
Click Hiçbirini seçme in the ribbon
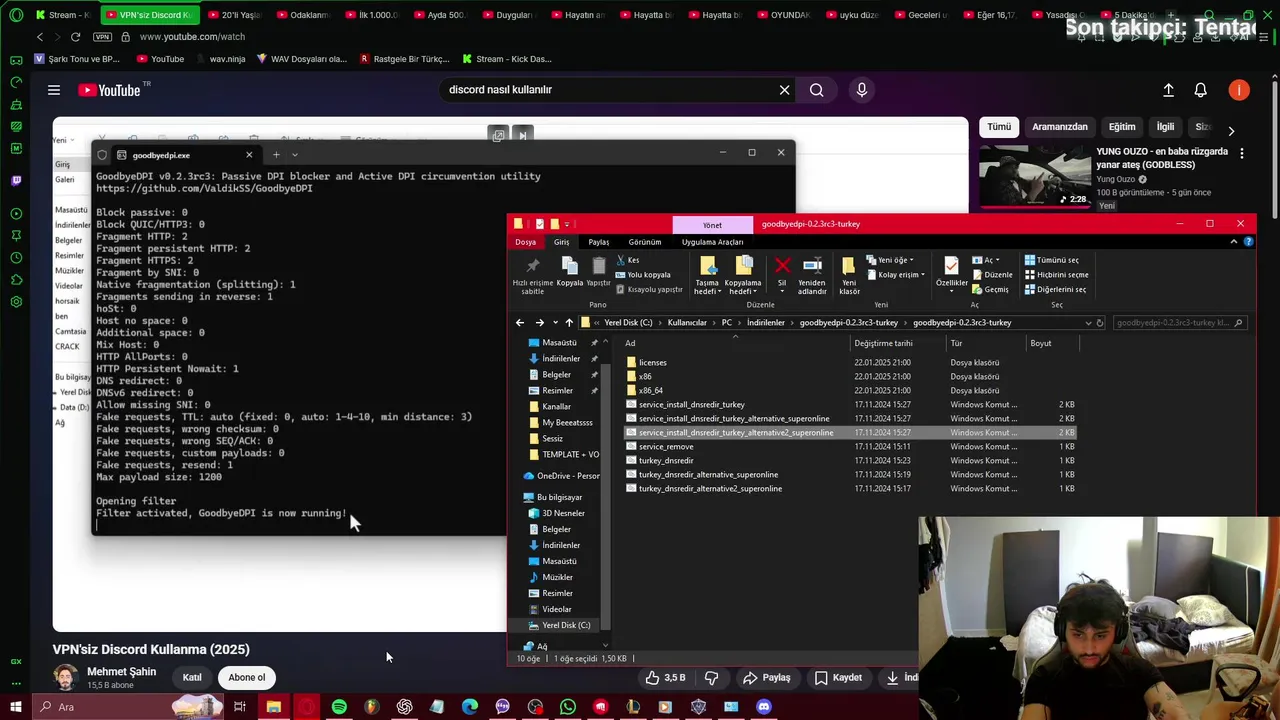click(1056, 274)
